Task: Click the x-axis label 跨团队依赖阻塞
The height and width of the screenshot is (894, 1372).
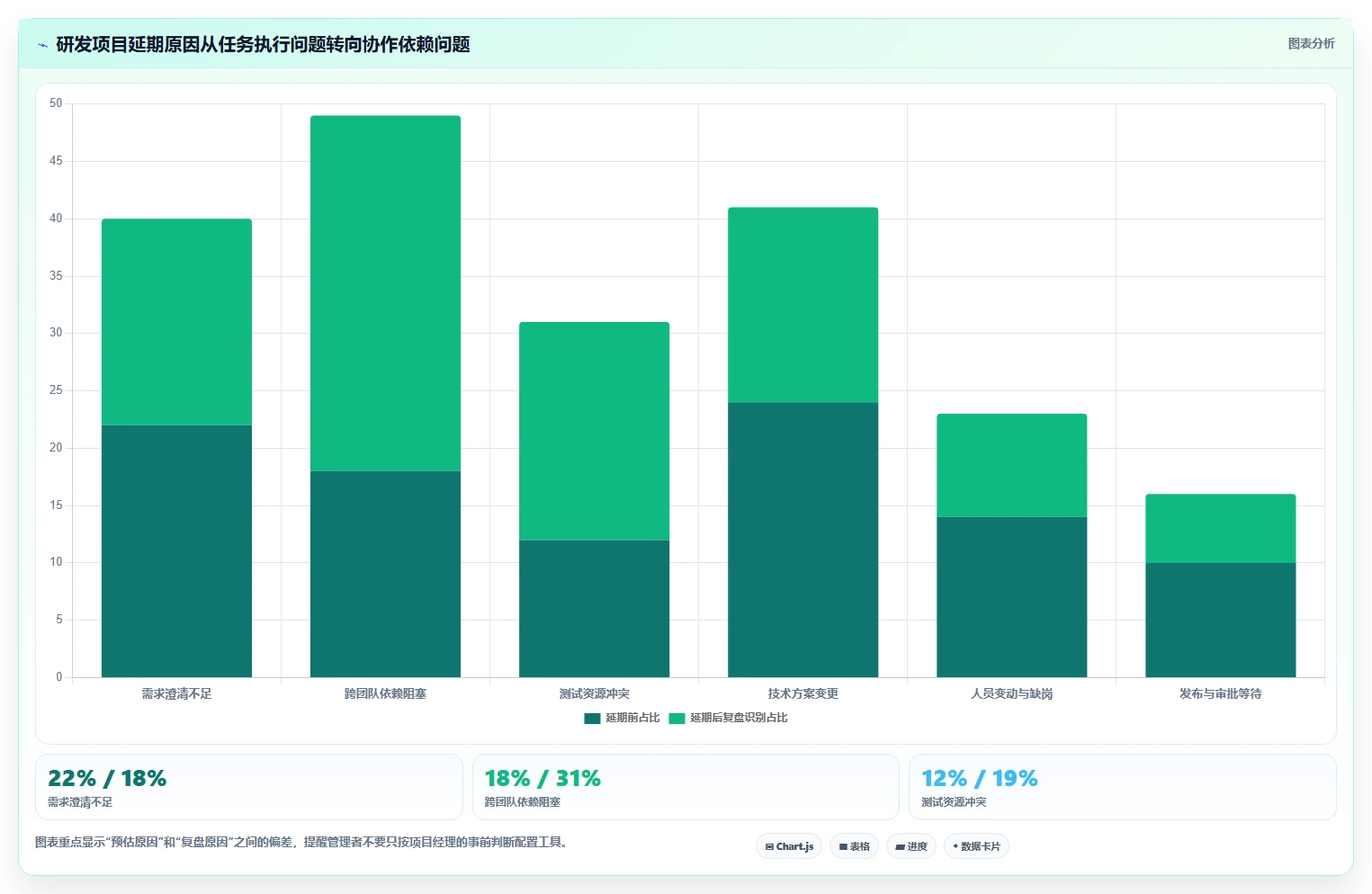Action: pos(385,693)
